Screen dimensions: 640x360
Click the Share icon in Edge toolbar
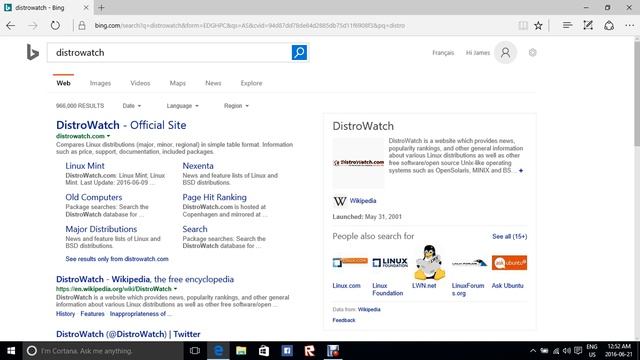pos(609,25)
